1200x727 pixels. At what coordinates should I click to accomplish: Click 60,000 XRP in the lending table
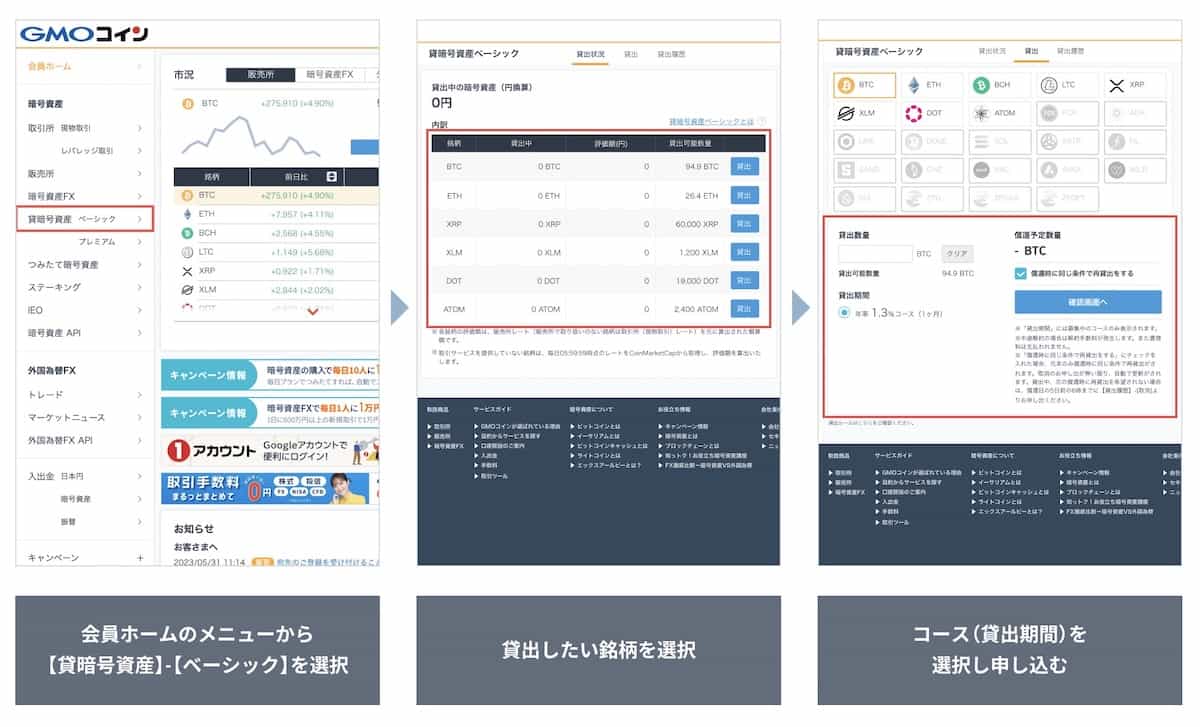(x=698, y=224)
